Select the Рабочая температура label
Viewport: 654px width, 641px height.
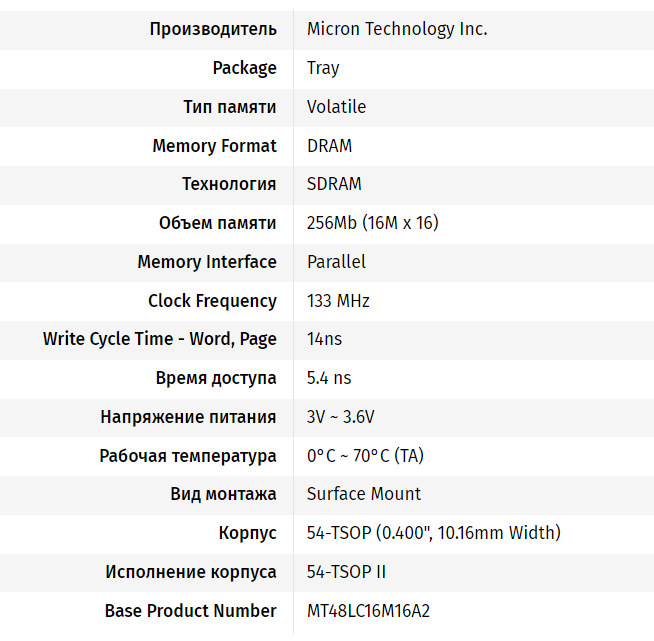[188, 456]
